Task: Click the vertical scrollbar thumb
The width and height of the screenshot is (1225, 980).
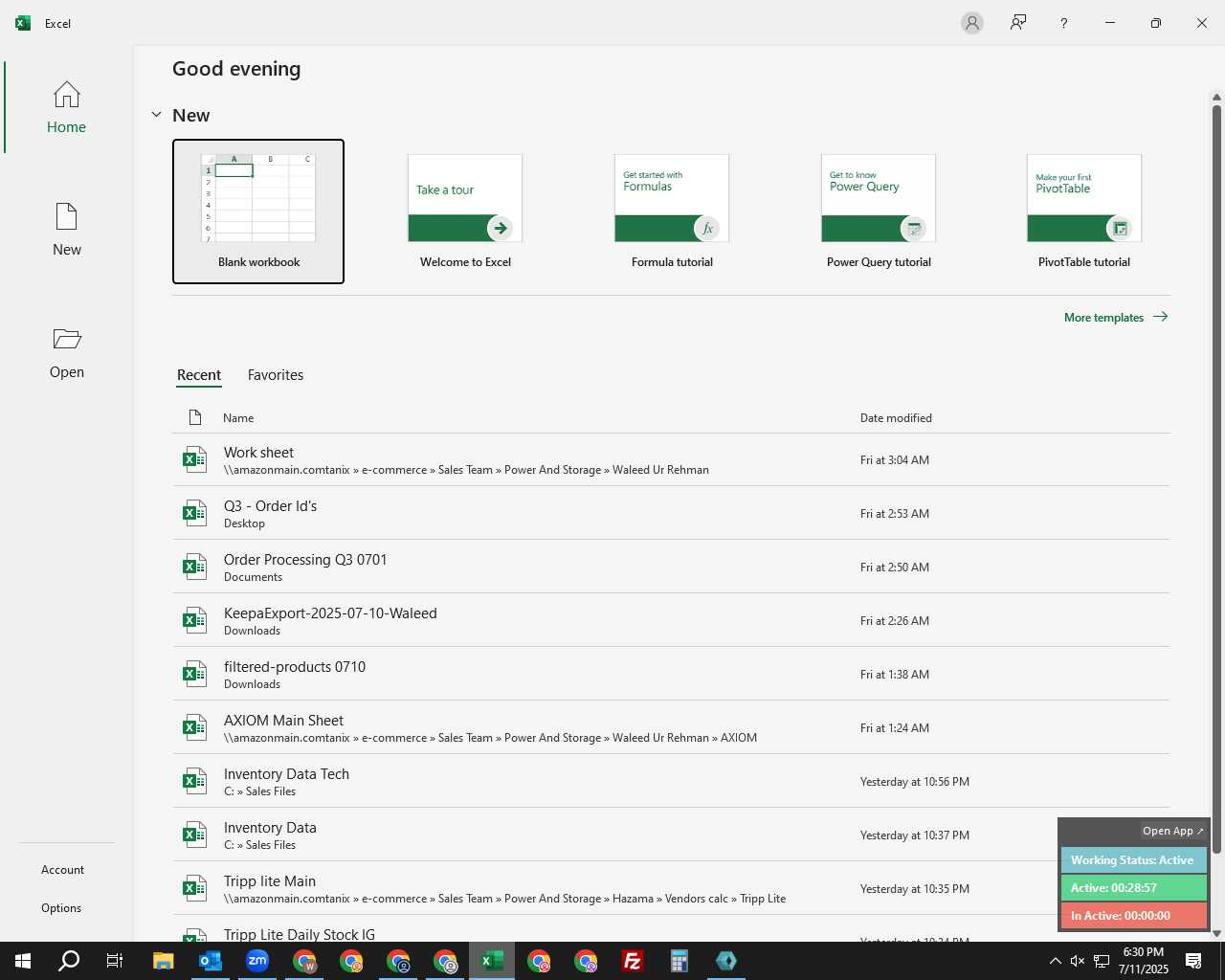Action: (1216, 479)
